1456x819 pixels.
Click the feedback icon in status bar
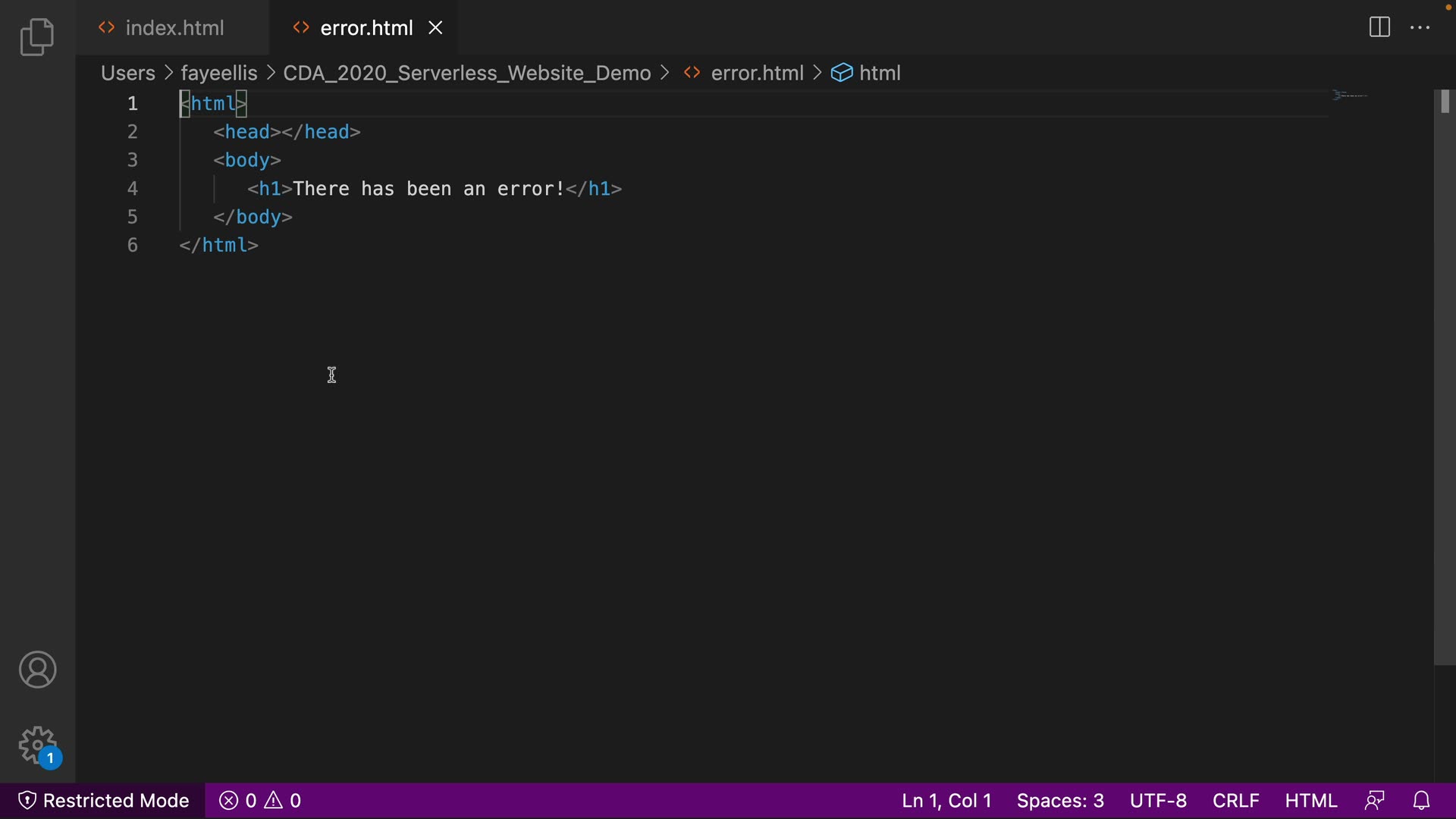(1375, 801)
